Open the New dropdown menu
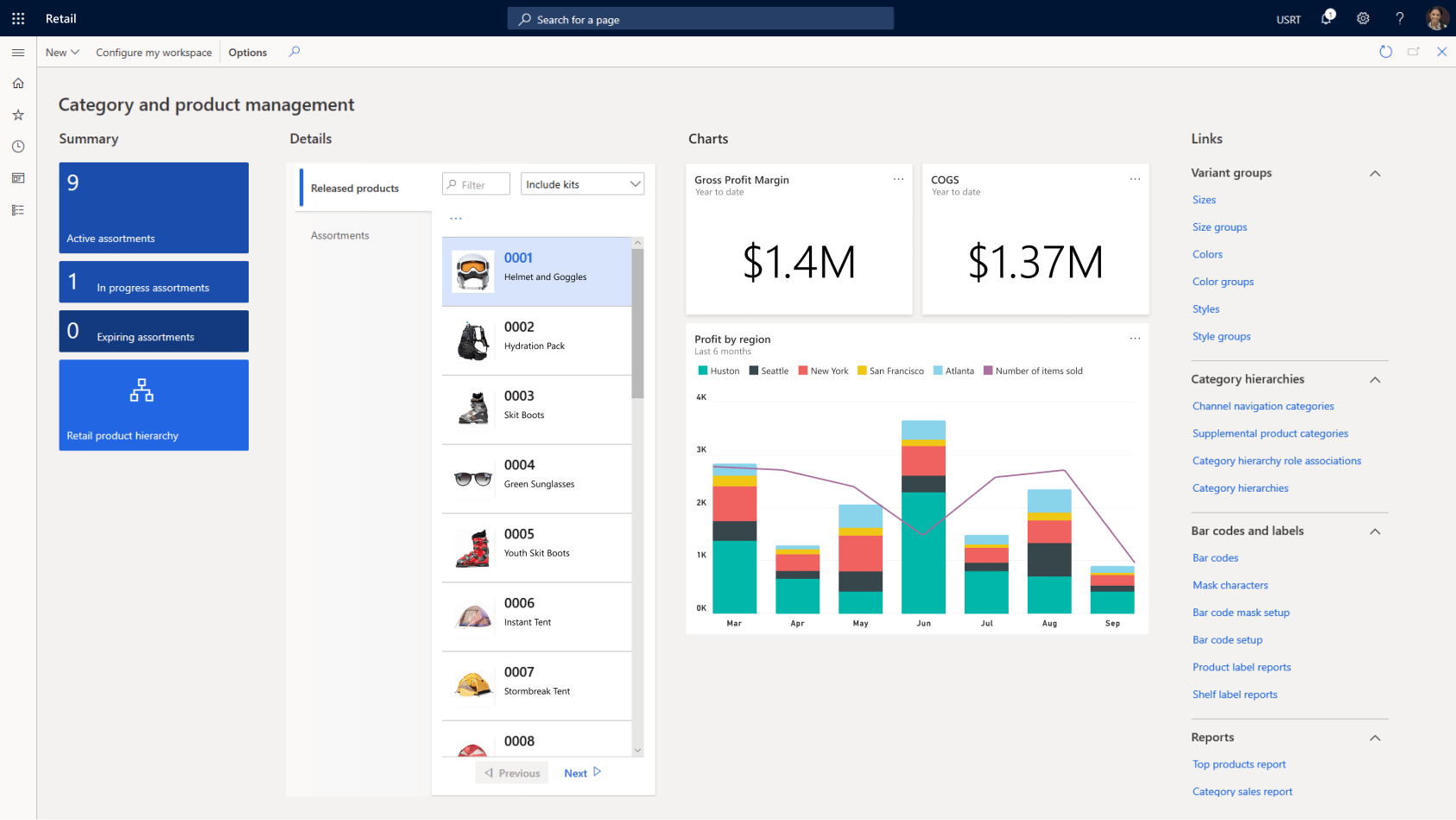 (x=62, y=53)
